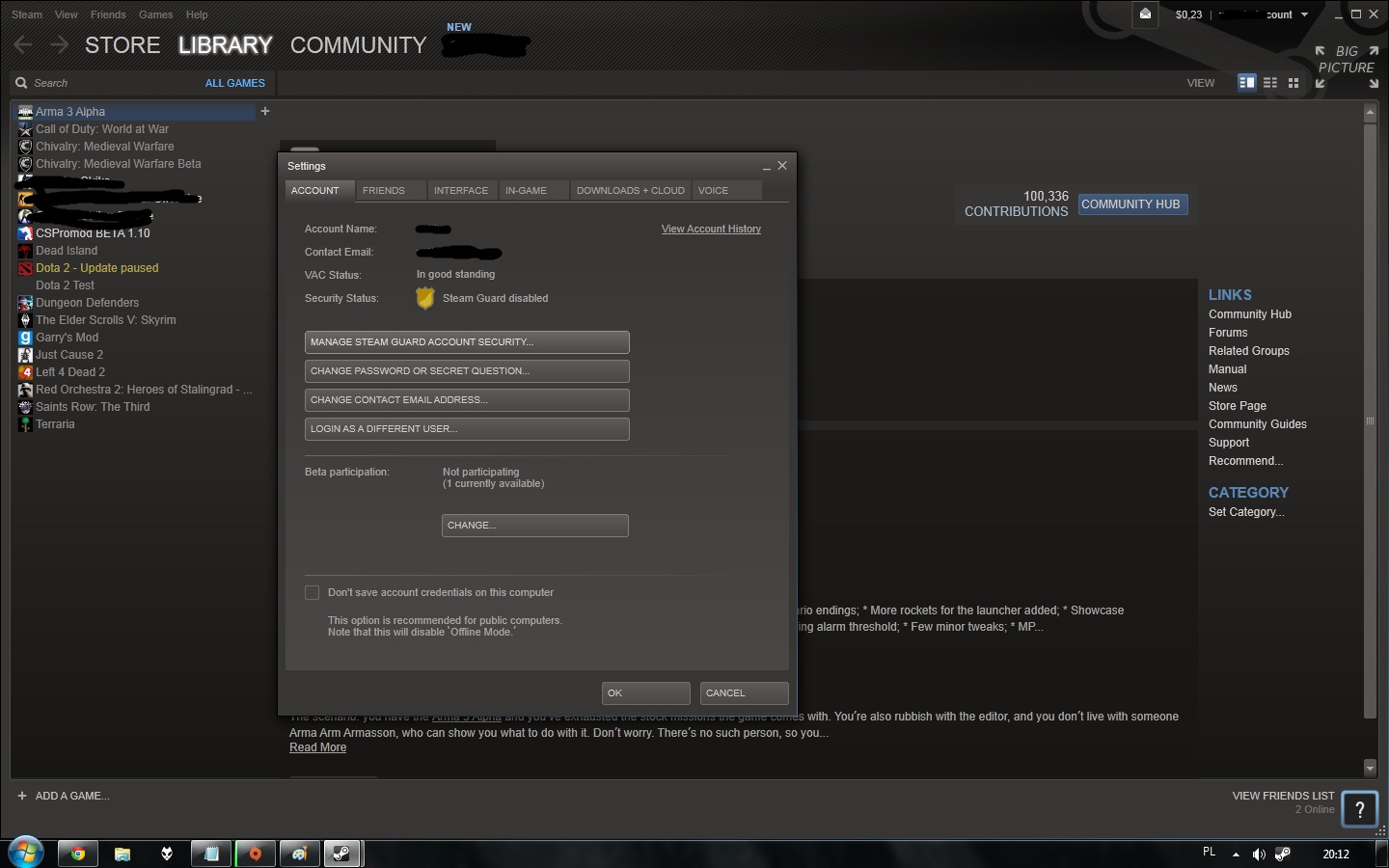The width and height of the screenshot is (1389, 868).
Task: Click the volume speaker tray icon
Action: (1259, 854)
